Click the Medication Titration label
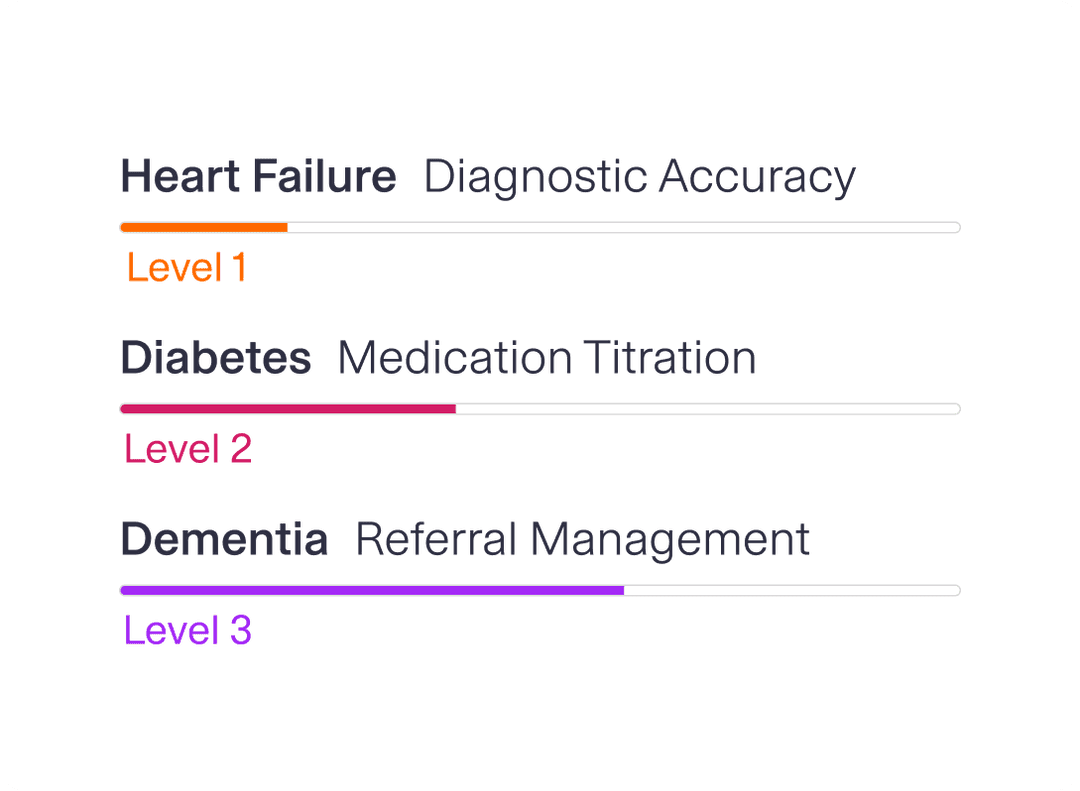Screen dimensions: 1080x791 pyautogui.click(x=546, y=358)
